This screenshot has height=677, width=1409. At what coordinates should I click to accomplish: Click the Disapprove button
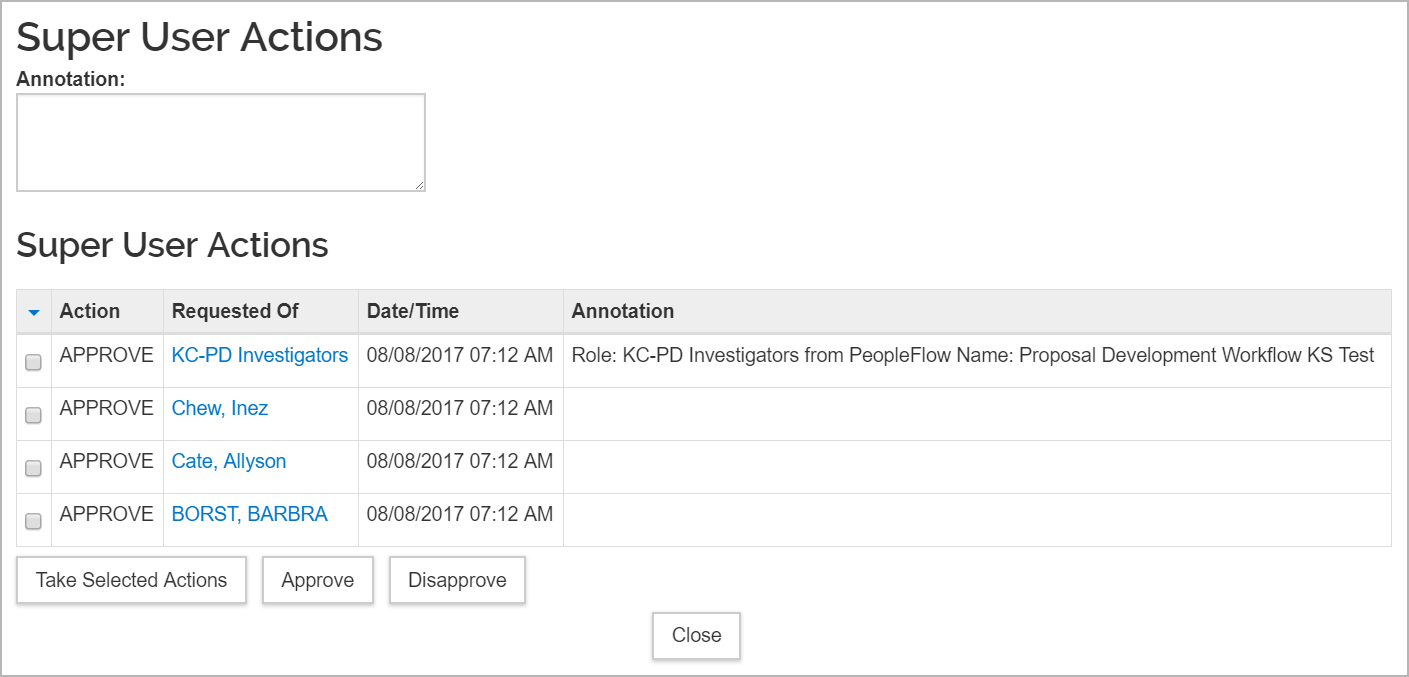(x=457, y=580)
